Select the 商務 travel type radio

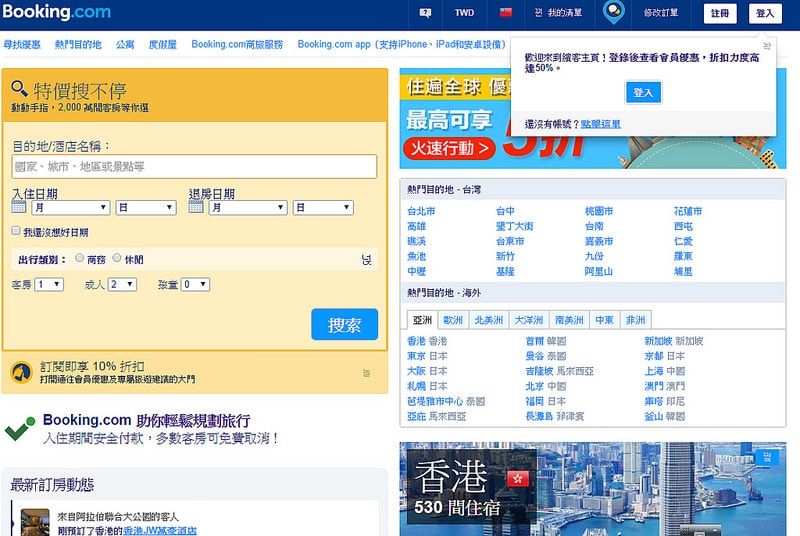point(79,258)
